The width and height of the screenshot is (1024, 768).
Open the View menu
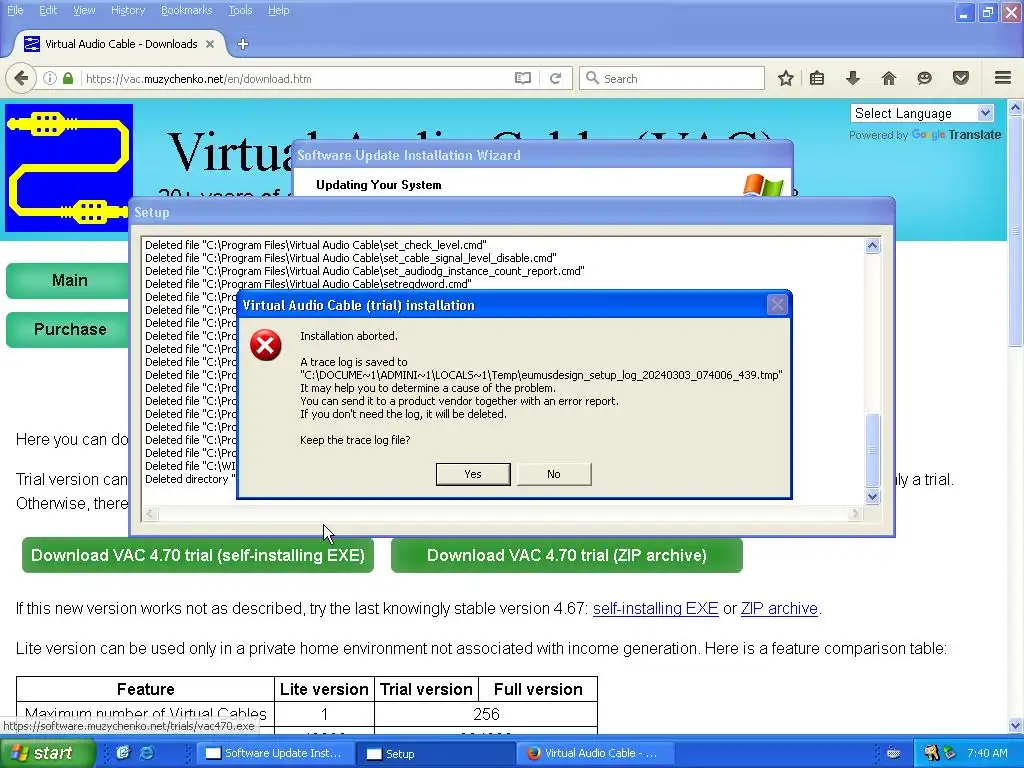pos(84,10)
